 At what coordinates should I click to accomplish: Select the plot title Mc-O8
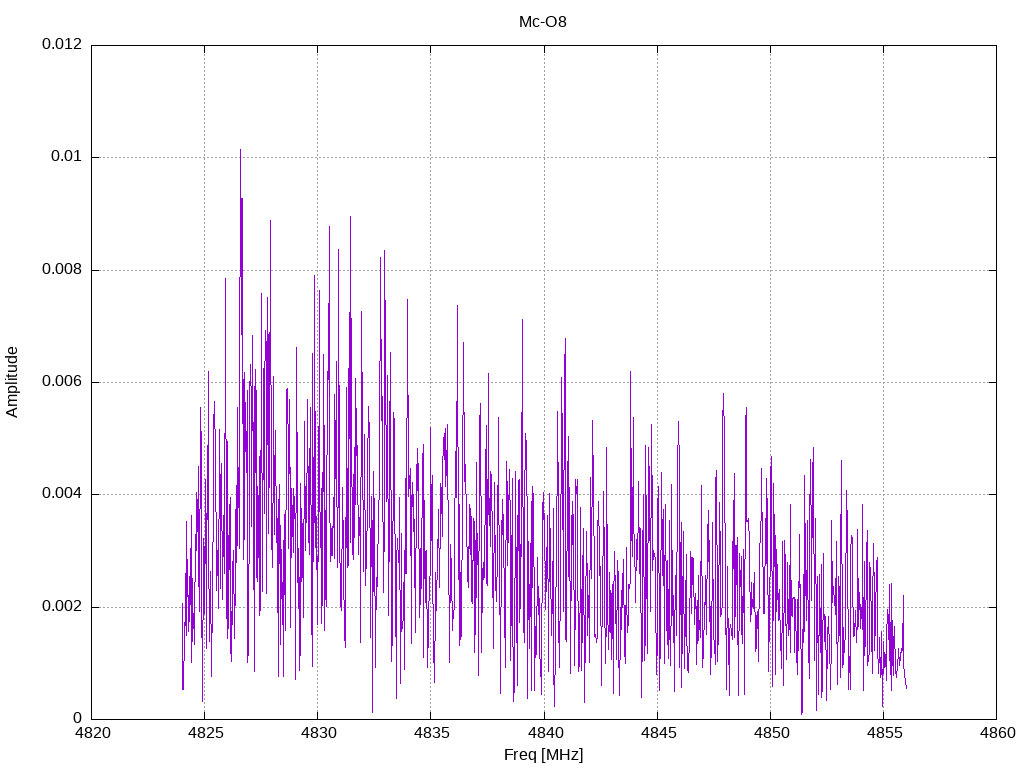(543, 22)
